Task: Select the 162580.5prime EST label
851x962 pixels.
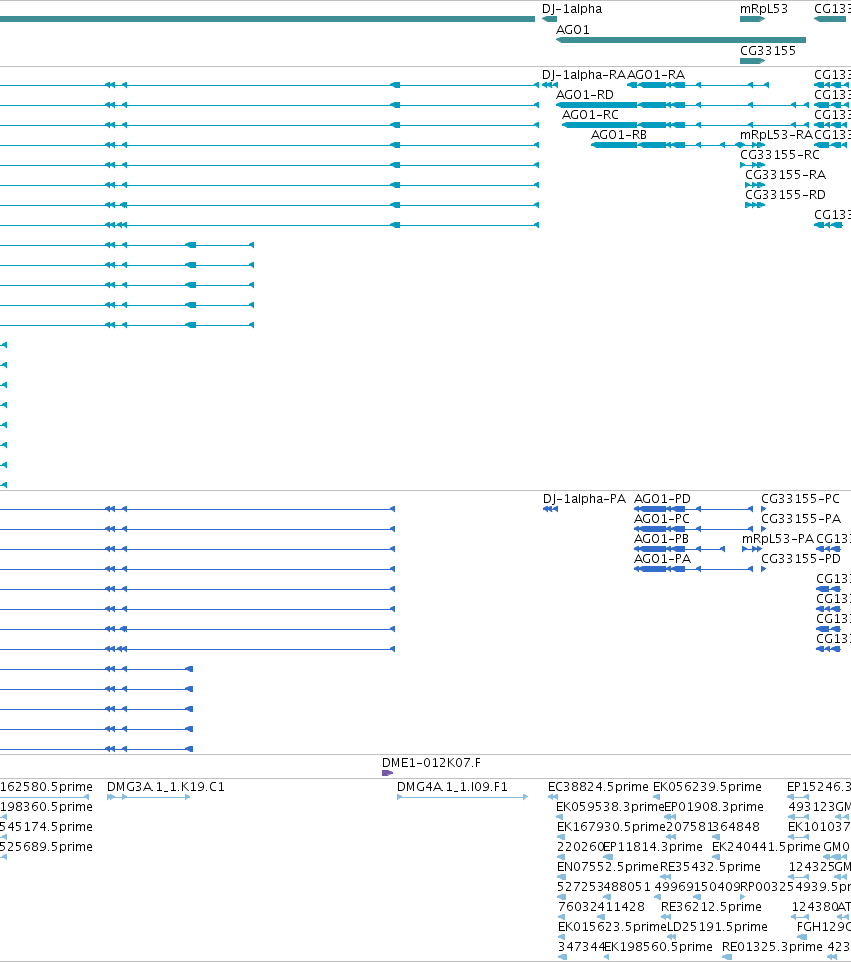Action: coord(46,787)
